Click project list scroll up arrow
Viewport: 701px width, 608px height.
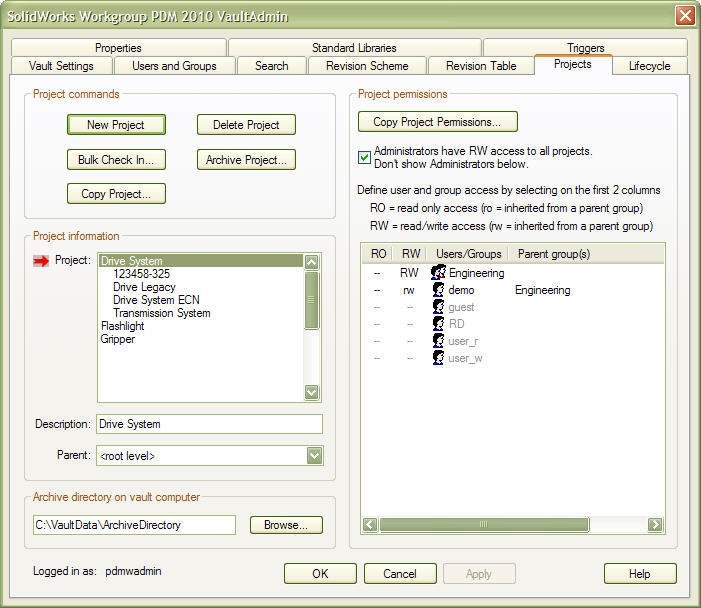tap(312, 262)
